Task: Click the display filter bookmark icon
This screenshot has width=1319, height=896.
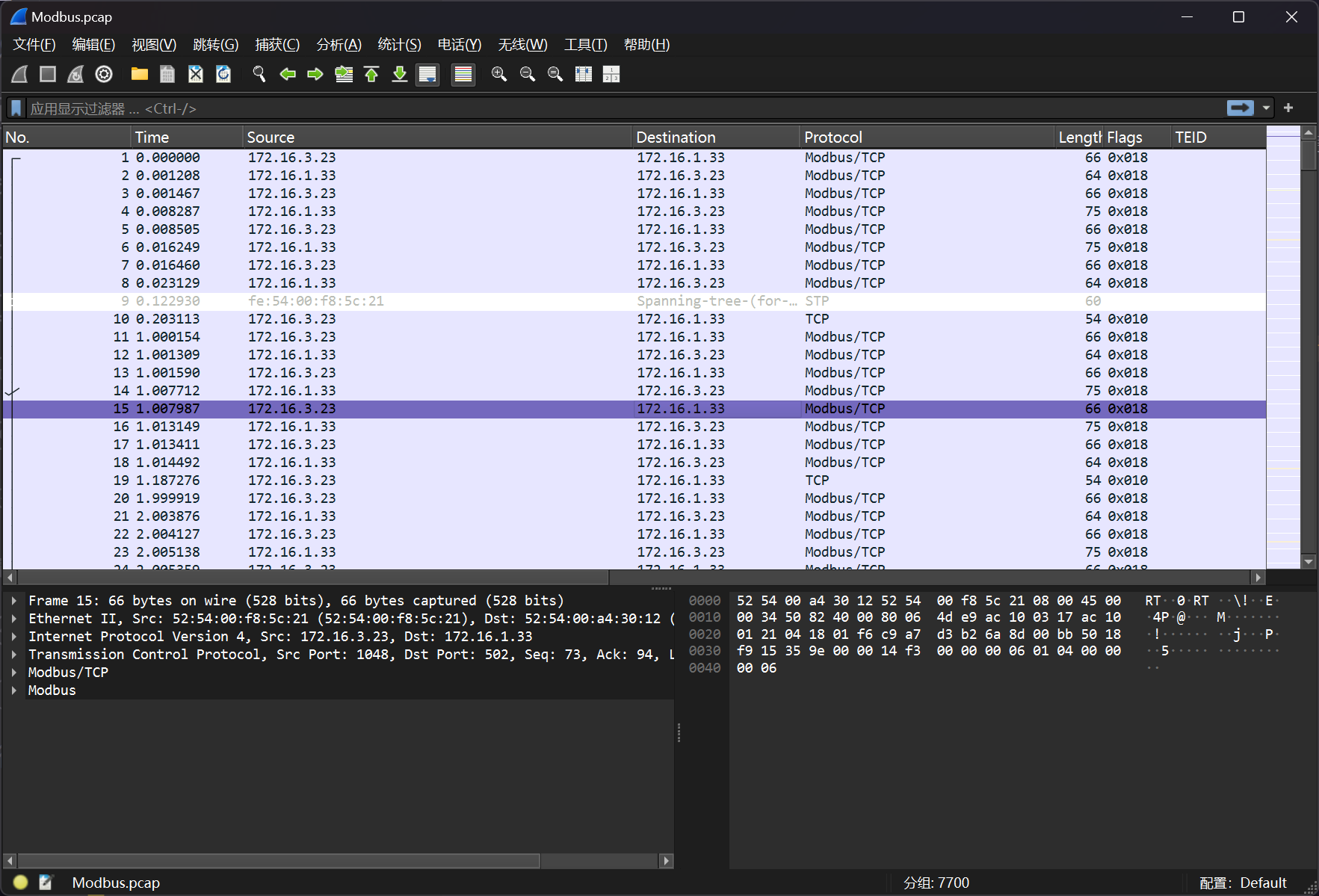Action: click(16, 108)
